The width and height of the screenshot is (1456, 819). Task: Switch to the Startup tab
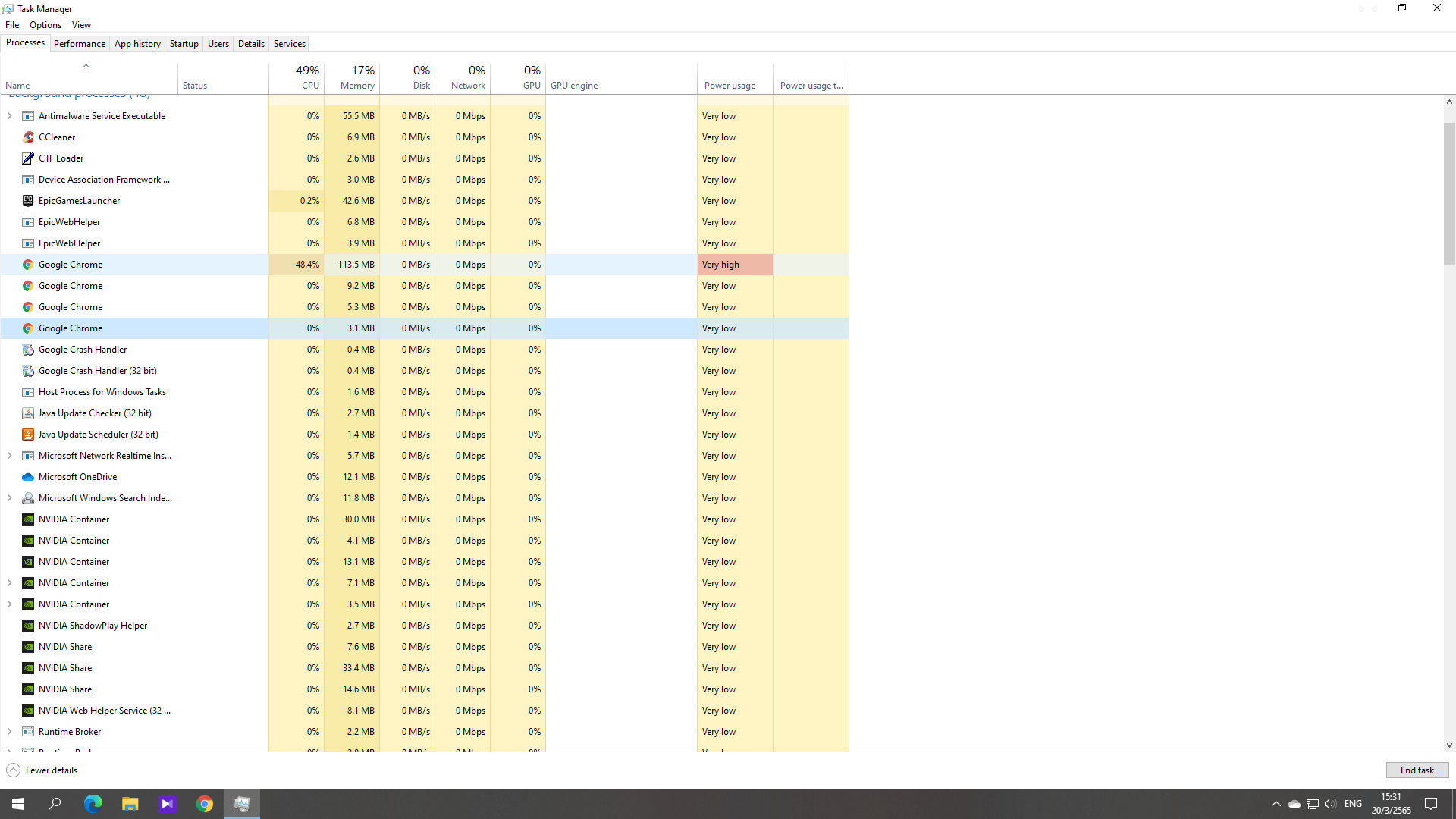click(184, 44)
